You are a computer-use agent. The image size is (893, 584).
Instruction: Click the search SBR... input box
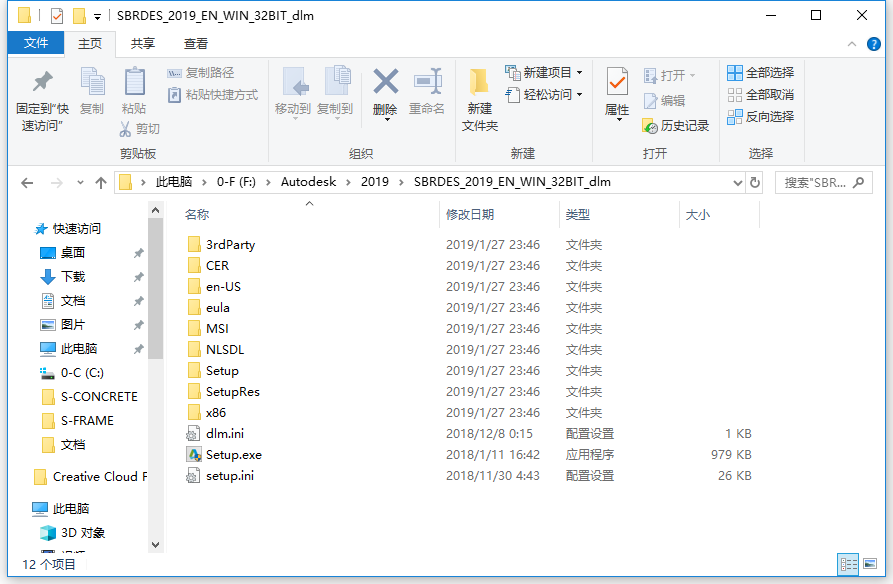pyautogui.click(x=824, y=183)
